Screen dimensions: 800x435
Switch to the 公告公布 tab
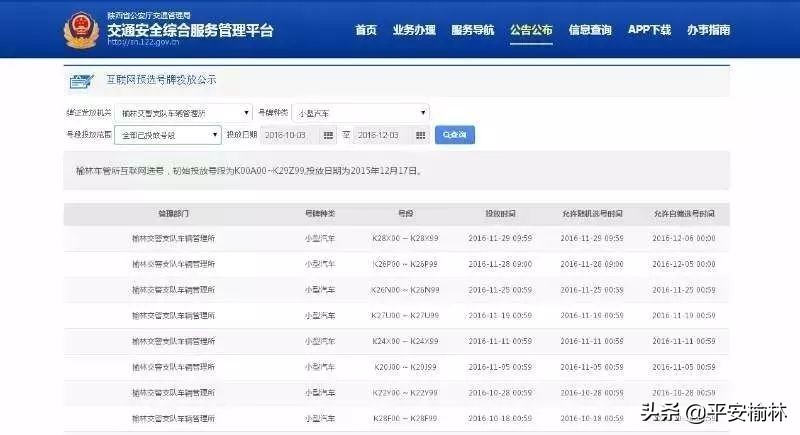pyautogui.click(x=531, y=30)
